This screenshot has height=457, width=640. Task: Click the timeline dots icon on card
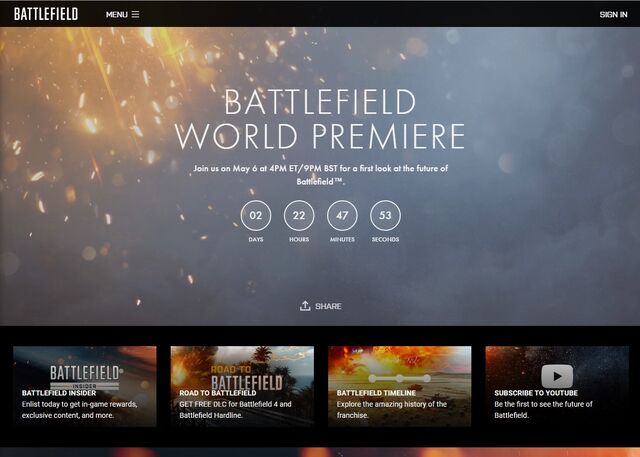tap(399, 378)
